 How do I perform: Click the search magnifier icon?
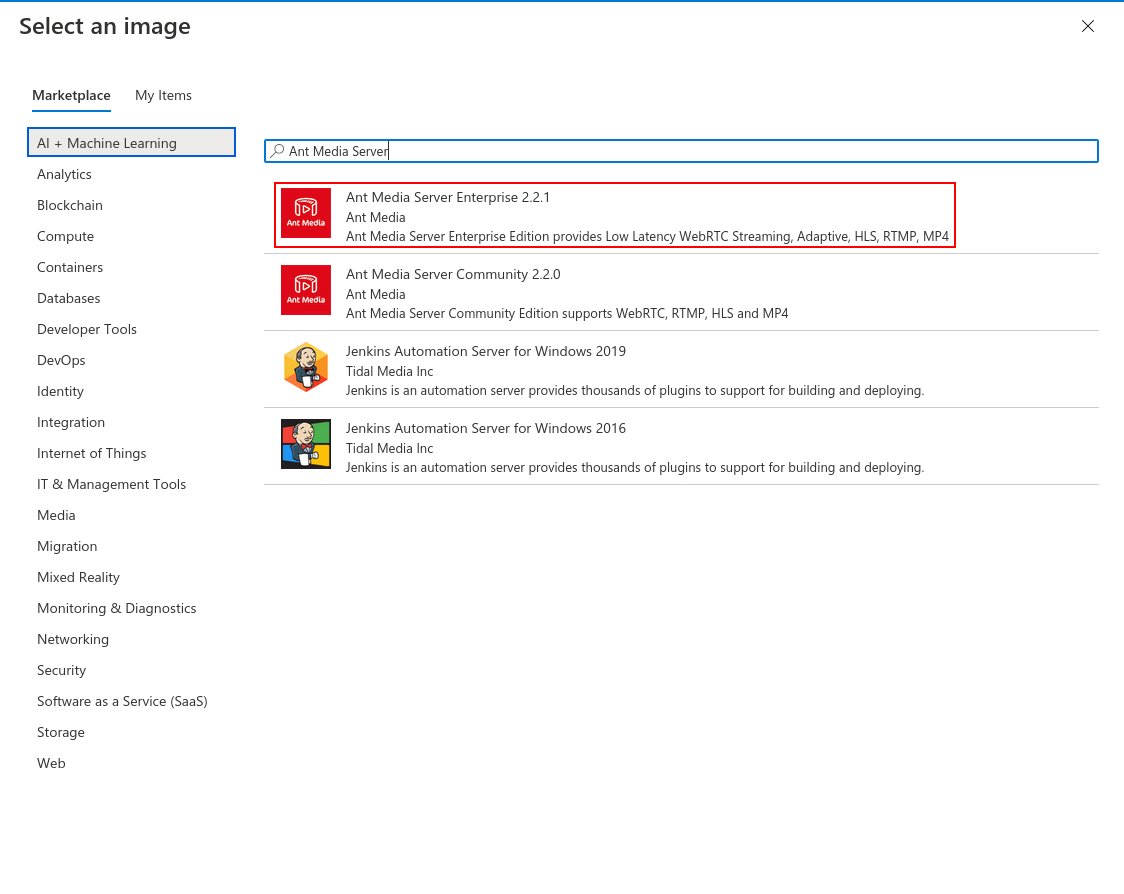click(x=277, y=151)
